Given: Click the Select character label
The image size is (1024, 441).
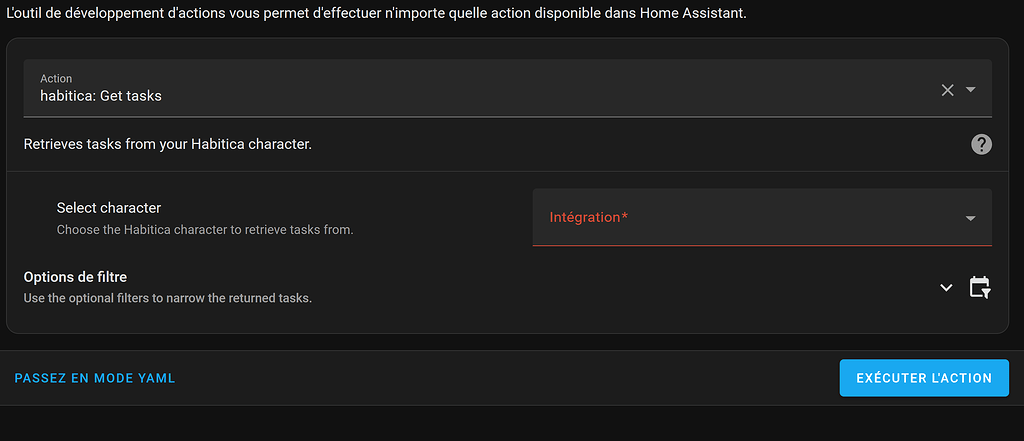Looking at the screenshot, I should (x=109, y=208).
